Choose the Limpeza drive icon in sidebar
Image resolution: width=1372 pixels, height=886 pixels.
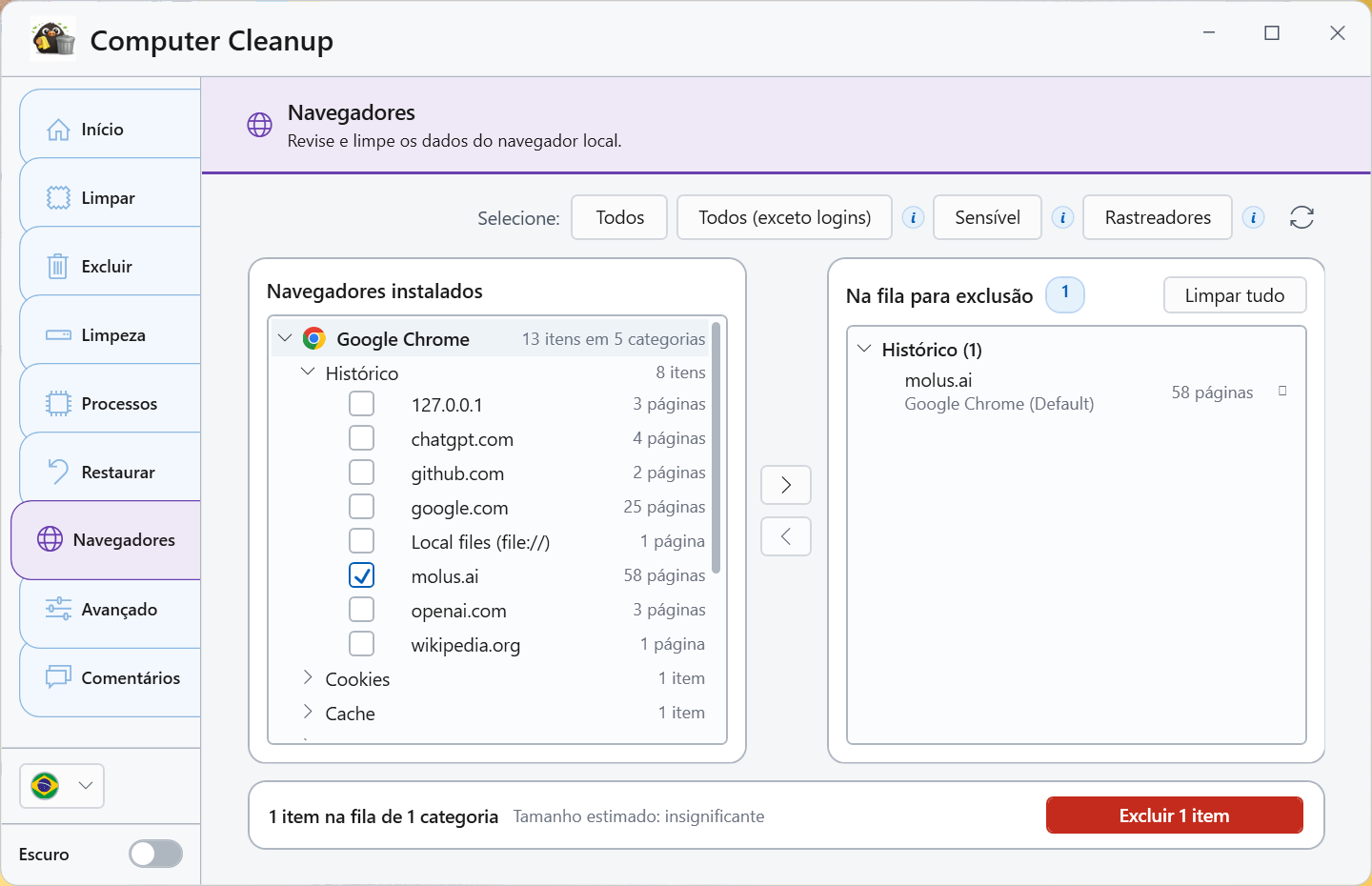pos(58,335)
